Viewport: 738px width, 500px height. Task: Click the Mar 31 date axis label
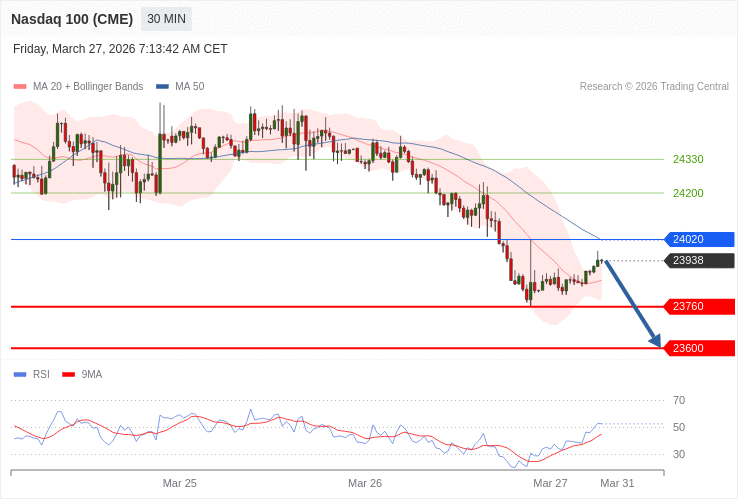pyautogui.click(x=617, y=484)
